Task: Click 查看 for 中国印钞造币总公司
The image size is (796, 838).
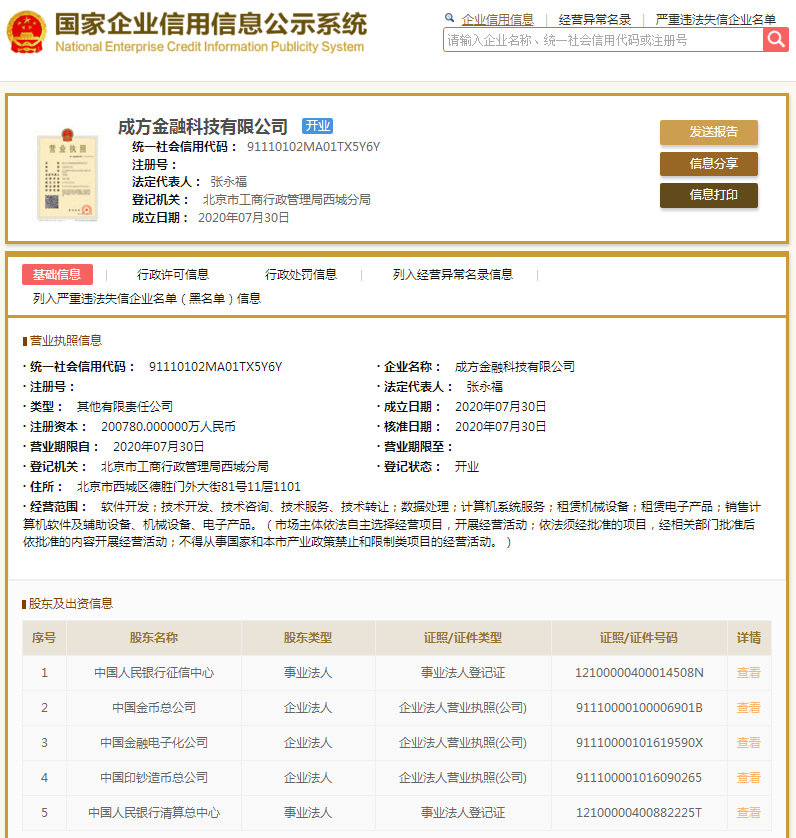Action: pos(748,778)
